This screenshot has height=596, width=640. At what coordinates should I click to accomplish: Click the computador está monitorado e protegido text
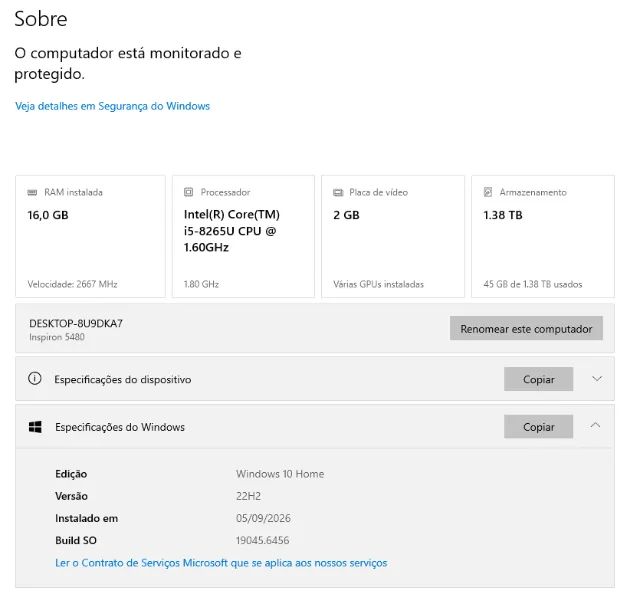pyautogui.click(x=128, y=63)
